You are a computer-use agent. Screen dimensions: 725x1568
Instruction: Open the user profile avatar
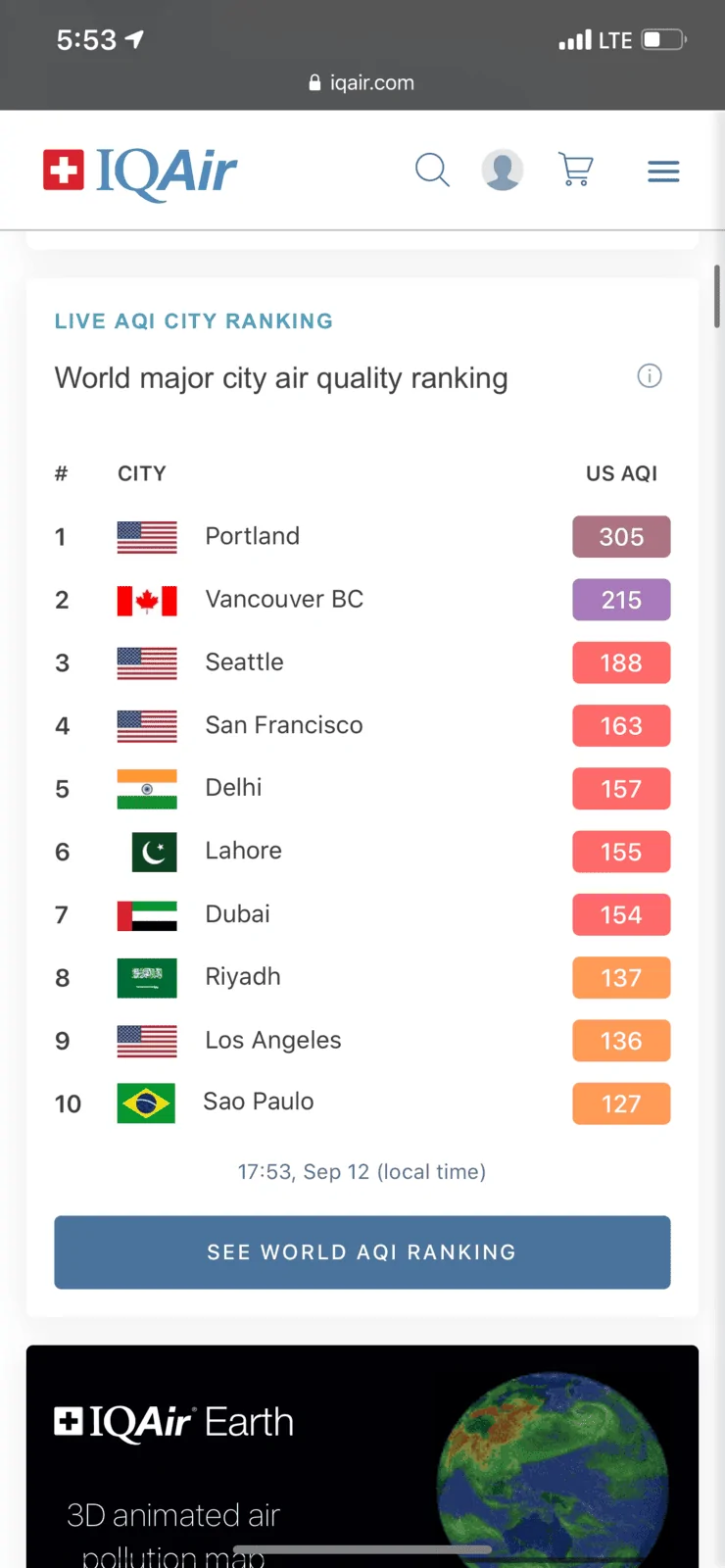(x=503, y=171)
